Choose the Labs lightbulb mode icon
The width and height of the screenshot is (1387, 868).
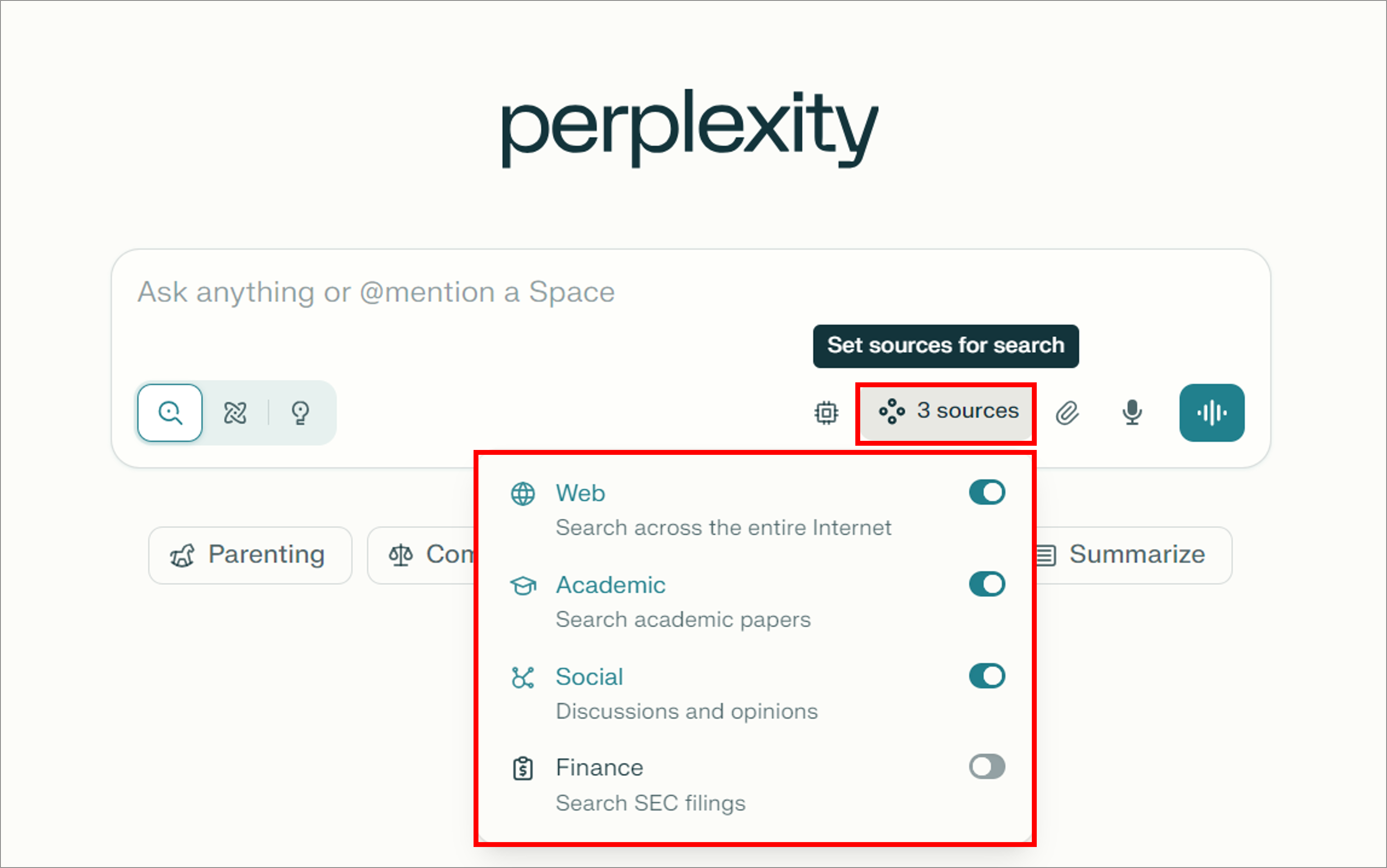300,413
